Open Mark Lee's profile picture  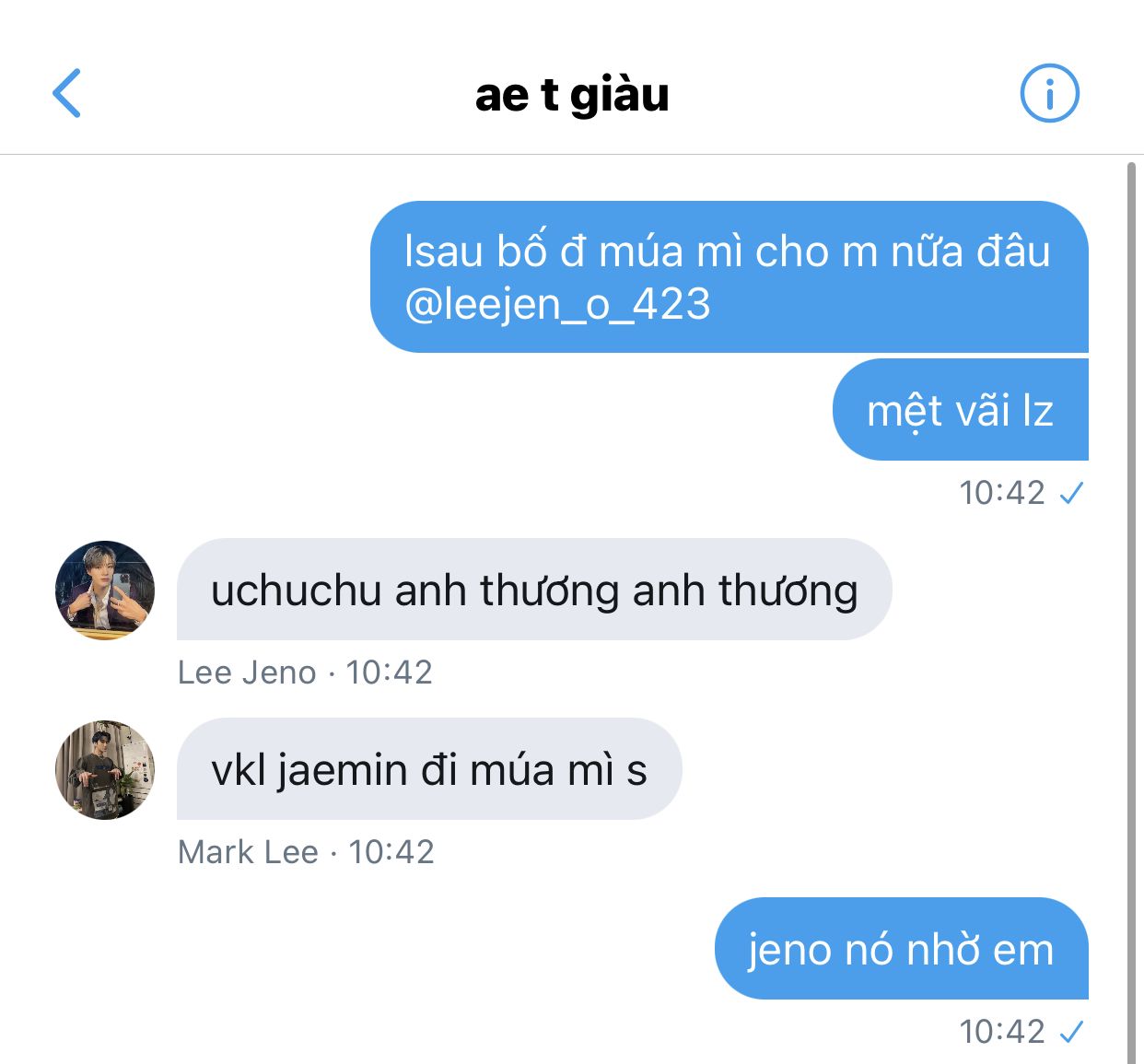[x=105, y=769]
